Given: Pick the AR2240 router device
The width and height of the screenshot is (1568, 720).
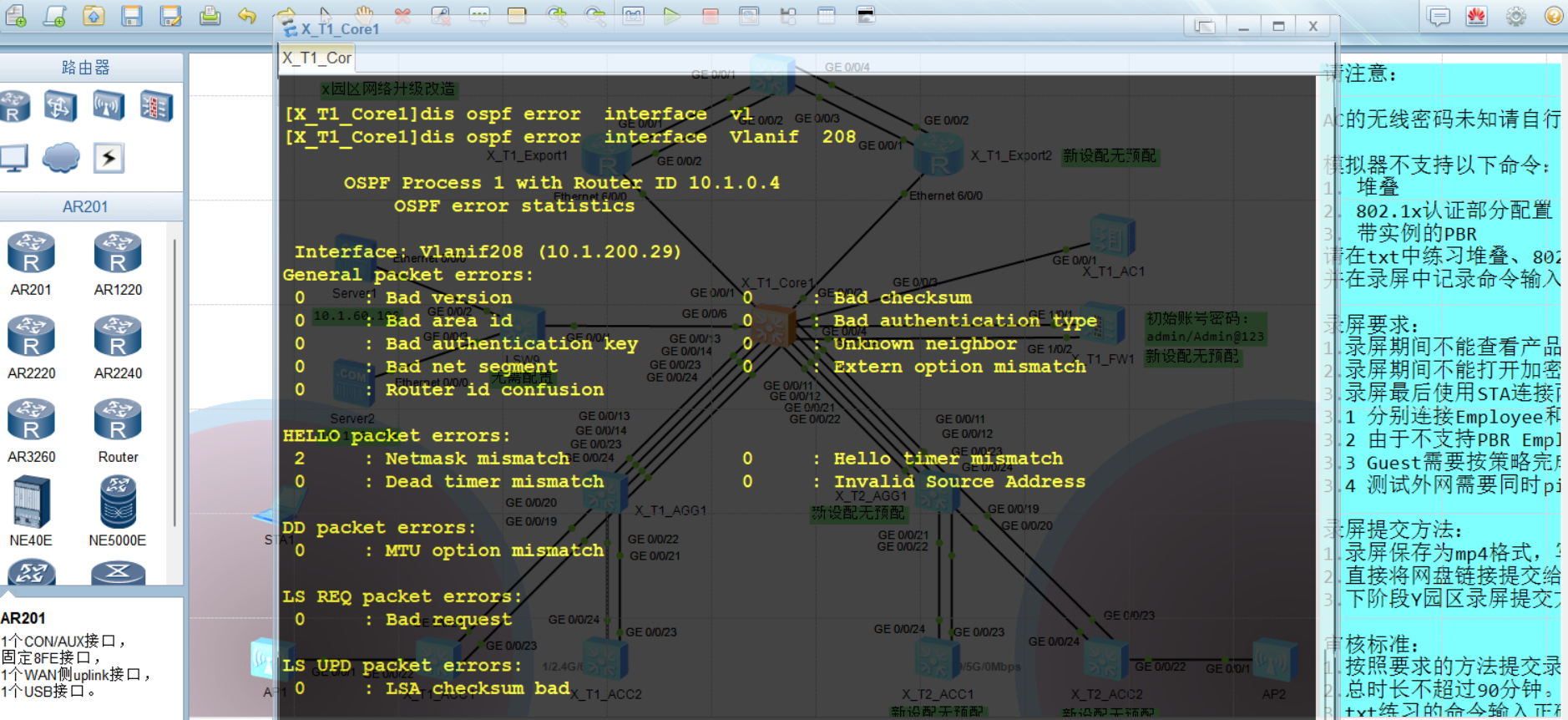Looking at the screenshot, I should tap(118, 347).
